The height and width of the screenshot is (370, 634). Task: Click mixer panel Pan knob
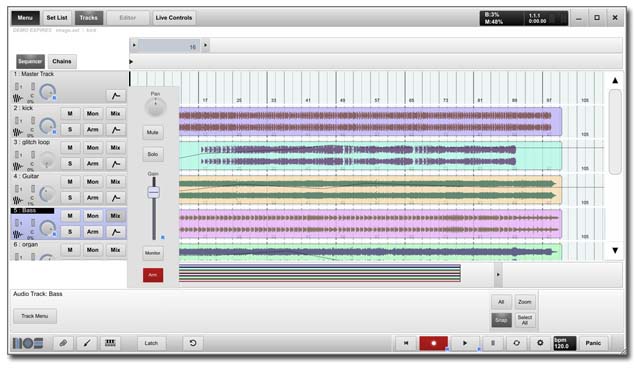tap(155, 107)
